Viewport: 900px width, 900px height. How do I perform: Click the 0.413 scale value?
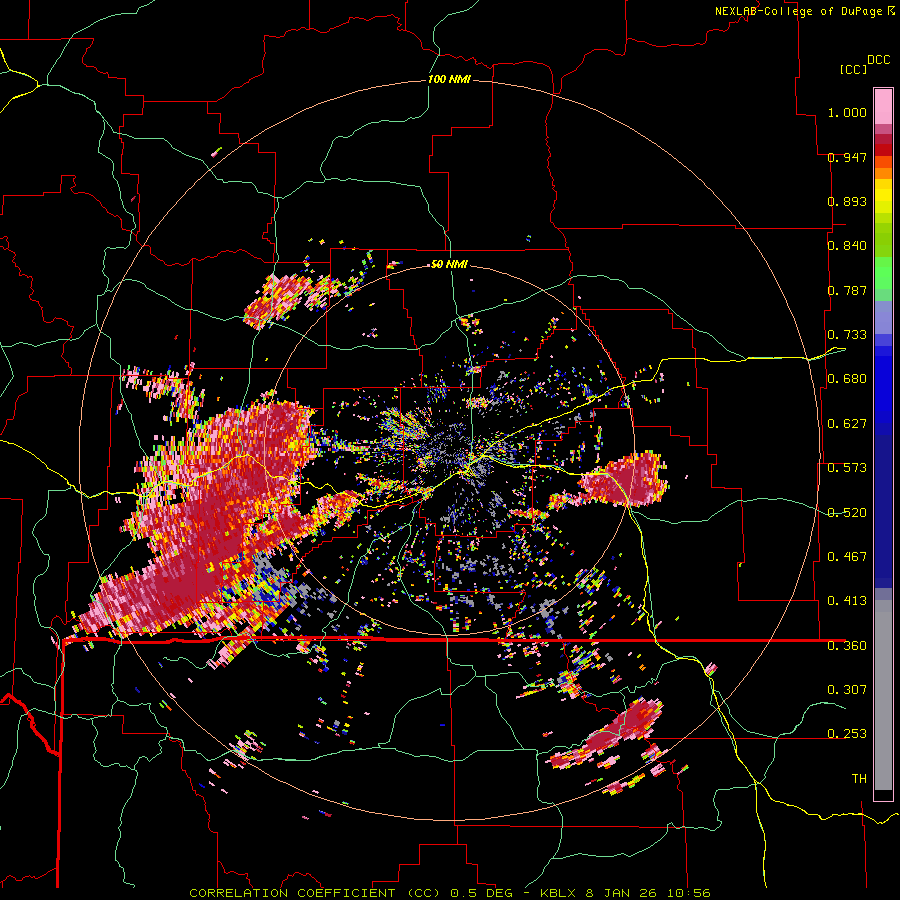point(847,601)
